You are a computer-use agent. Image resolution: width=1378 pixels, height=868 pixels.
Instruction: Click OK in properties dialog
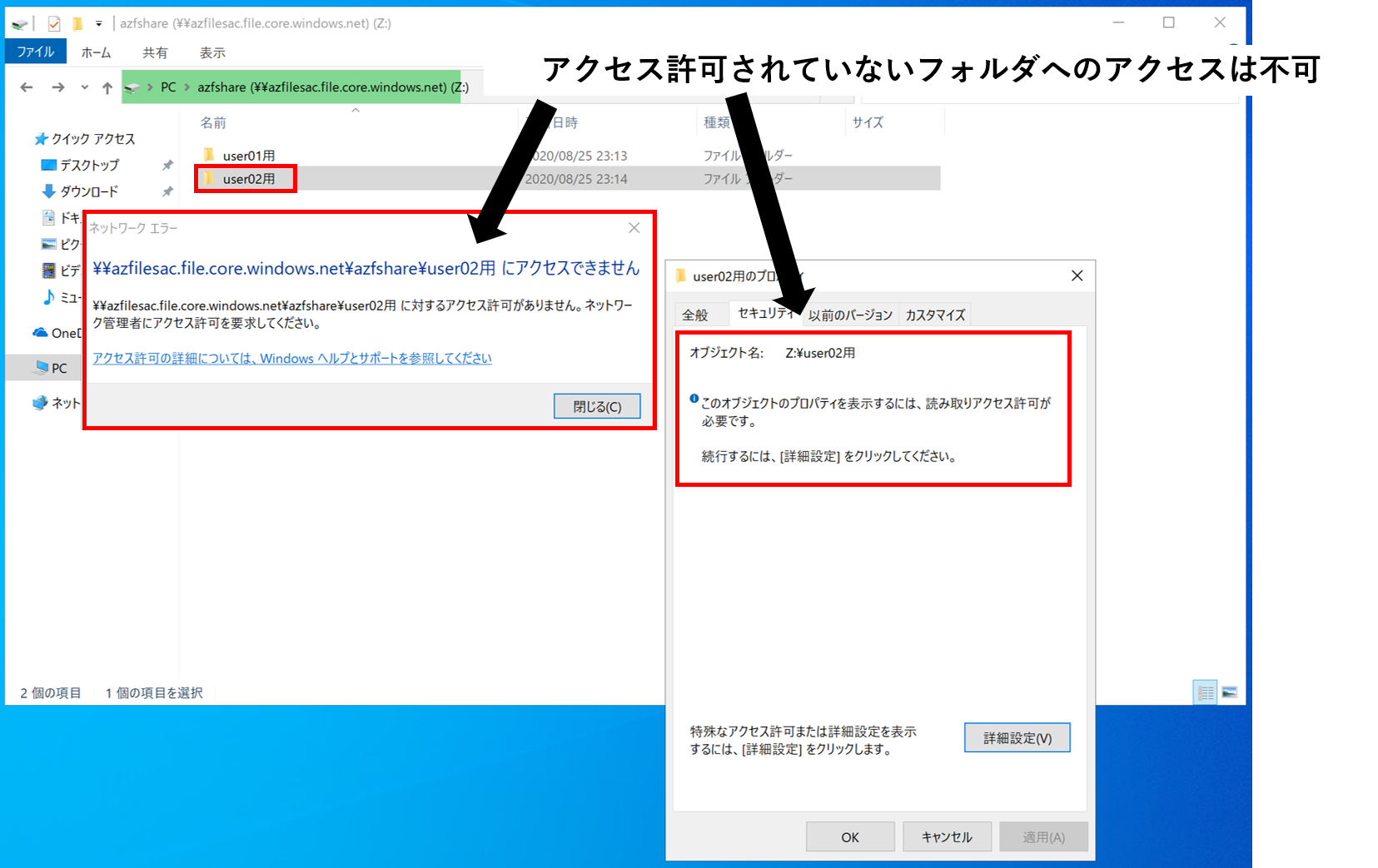(850, 837)
